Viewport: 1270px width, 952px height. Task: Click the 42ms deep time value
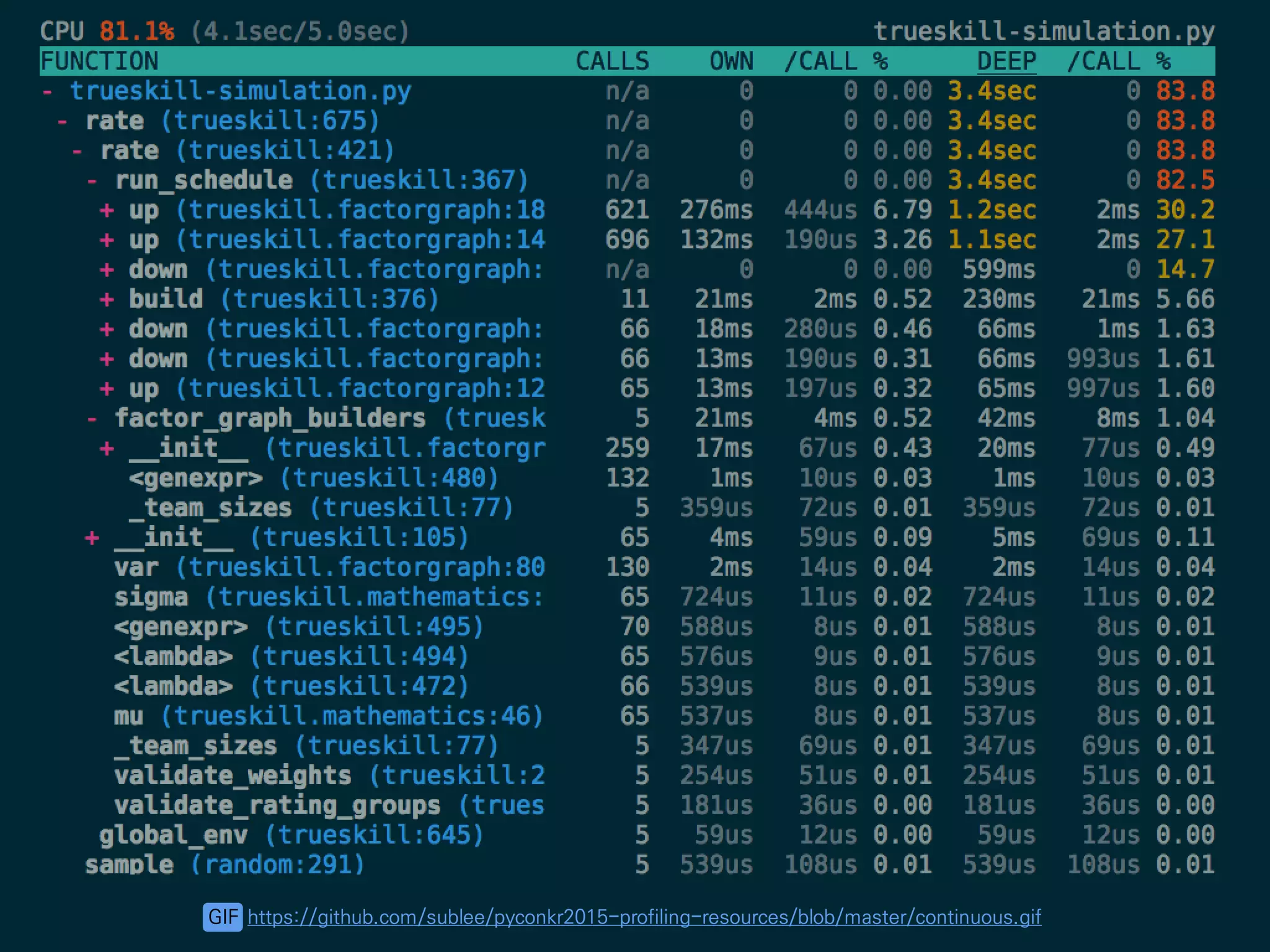pyautogui.click(x=1006, y=419)
